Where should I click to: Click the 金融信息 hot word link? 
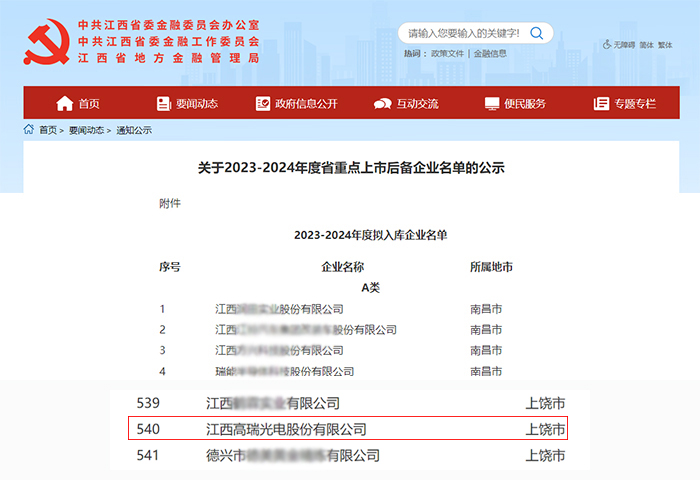point(490,53)
